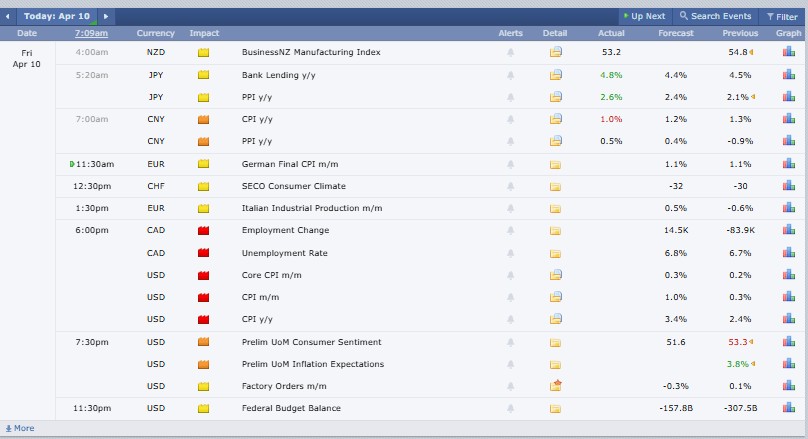The width and height of the screenshot is (808, 439).
Task: Toggle alert bell for Prelim UoM Consumer Sentiment
Action: 510,342
